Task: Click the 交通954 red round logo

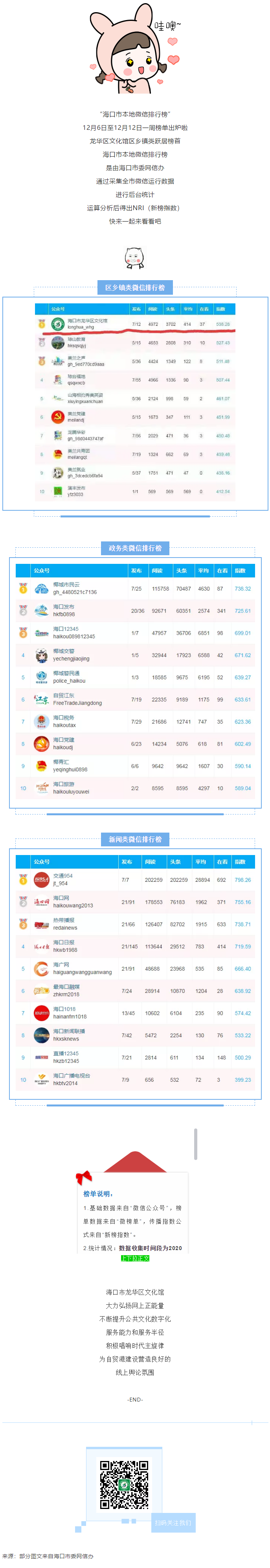Action: coord(41,879)
